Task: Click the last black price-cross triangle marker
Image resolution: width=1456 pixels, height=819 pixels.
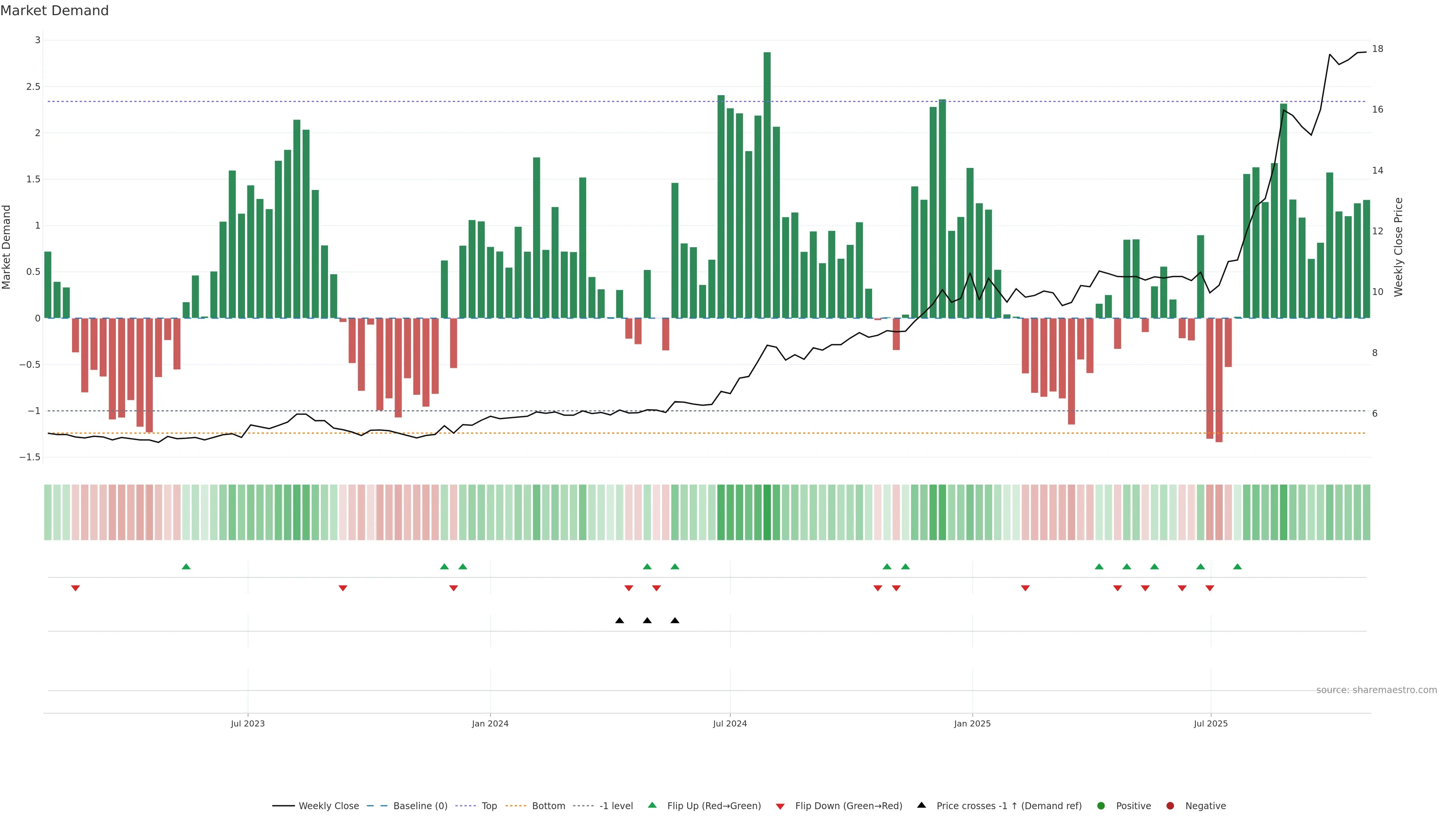Action: pyautogui.click(x=675, y=620)
